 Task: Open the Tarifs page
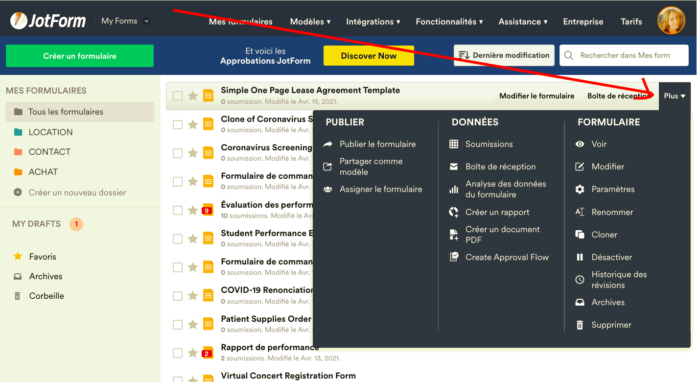coord(631,21)
